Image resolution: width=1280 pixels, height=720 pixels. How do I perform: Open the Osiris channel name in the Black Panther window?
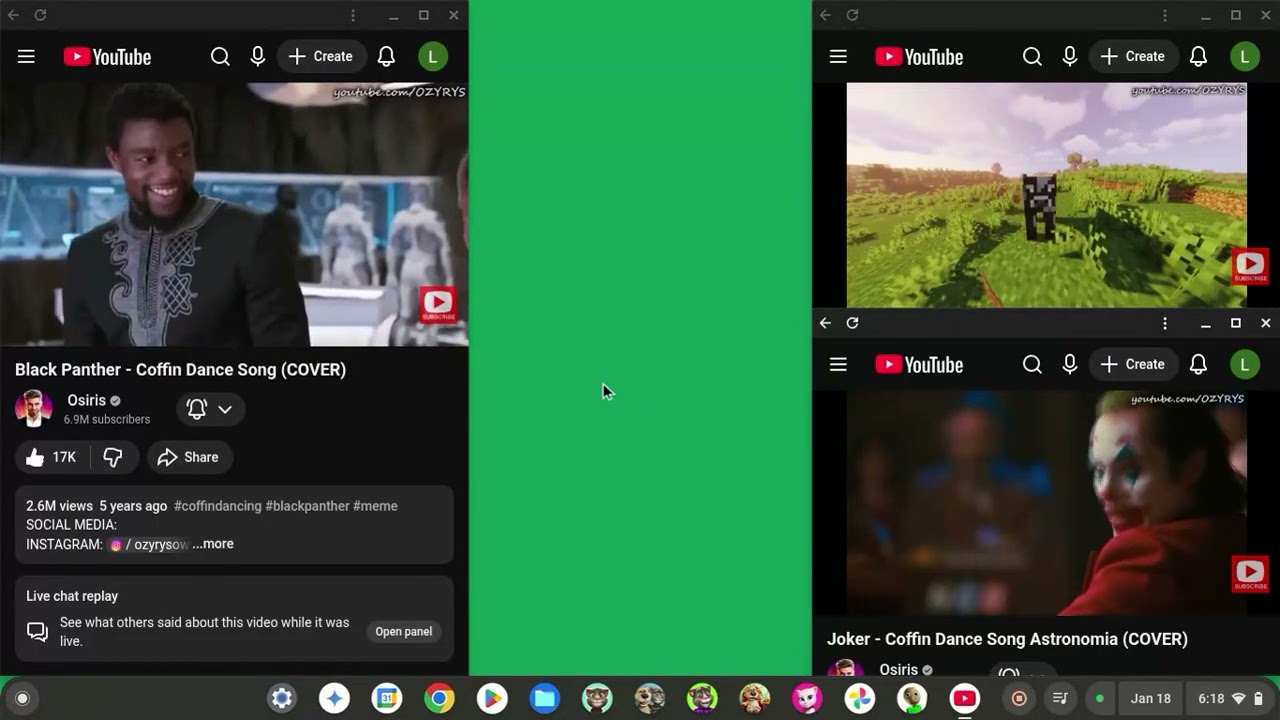click(x=87, y=400)
